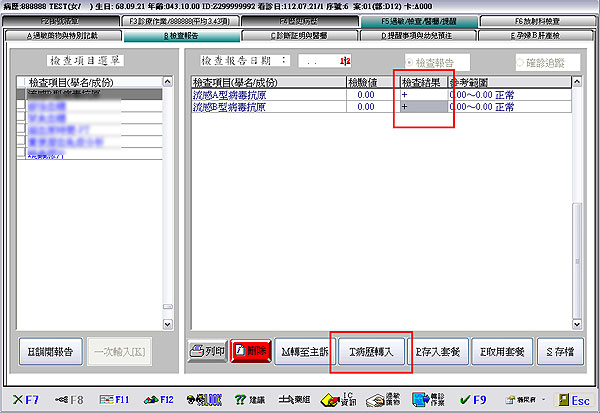
Task: Click the 列印 print button
Action: coord(207,351)
